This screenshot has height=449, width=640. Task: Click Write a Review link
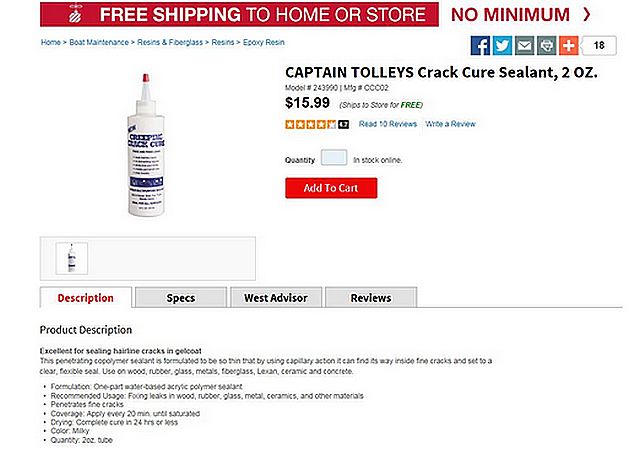450,124
